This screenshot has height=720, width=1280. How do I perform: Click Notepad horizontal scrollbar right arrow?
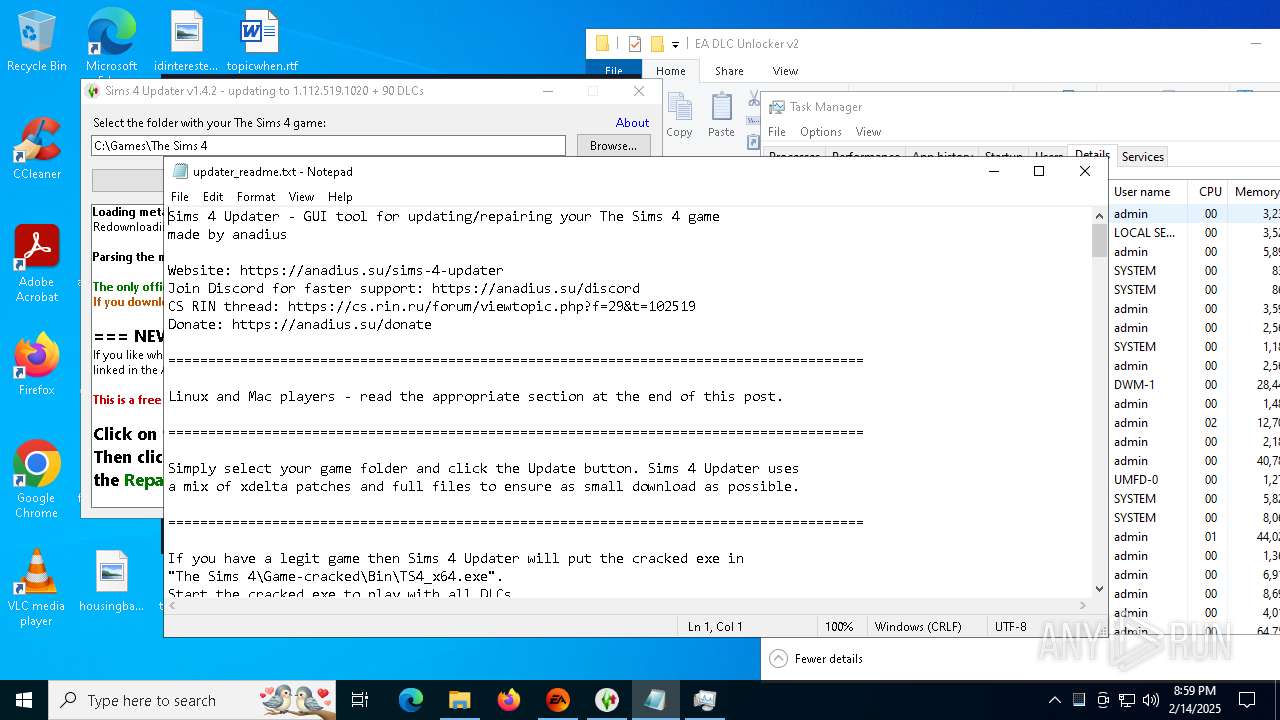1084,605
